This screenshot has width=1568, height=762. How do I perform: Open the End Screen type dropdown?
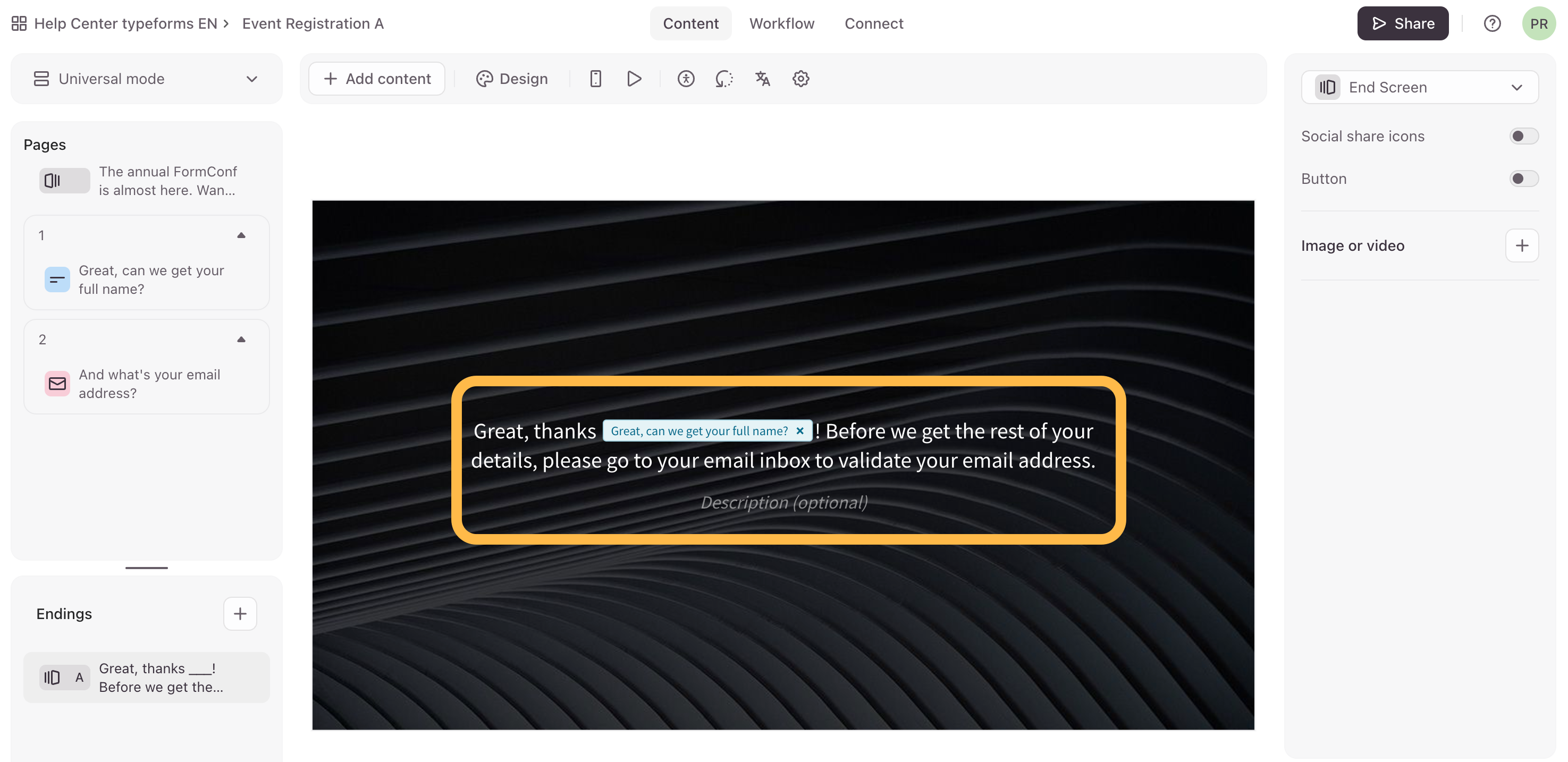1420,87
